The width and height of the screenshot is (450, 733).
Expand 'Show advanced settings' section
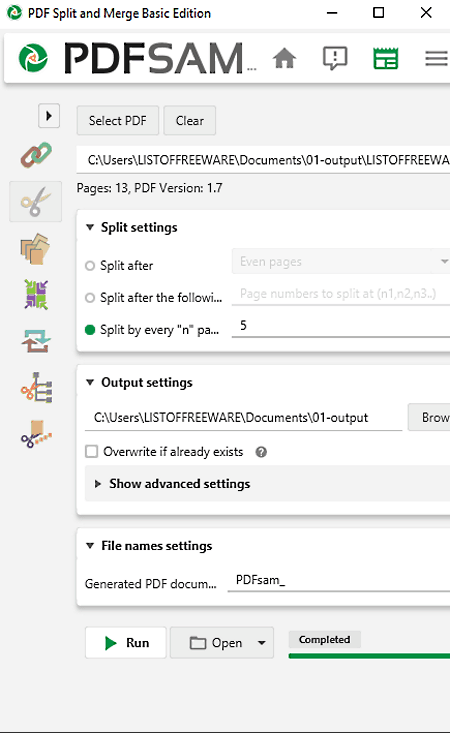[x=173, y=484]
